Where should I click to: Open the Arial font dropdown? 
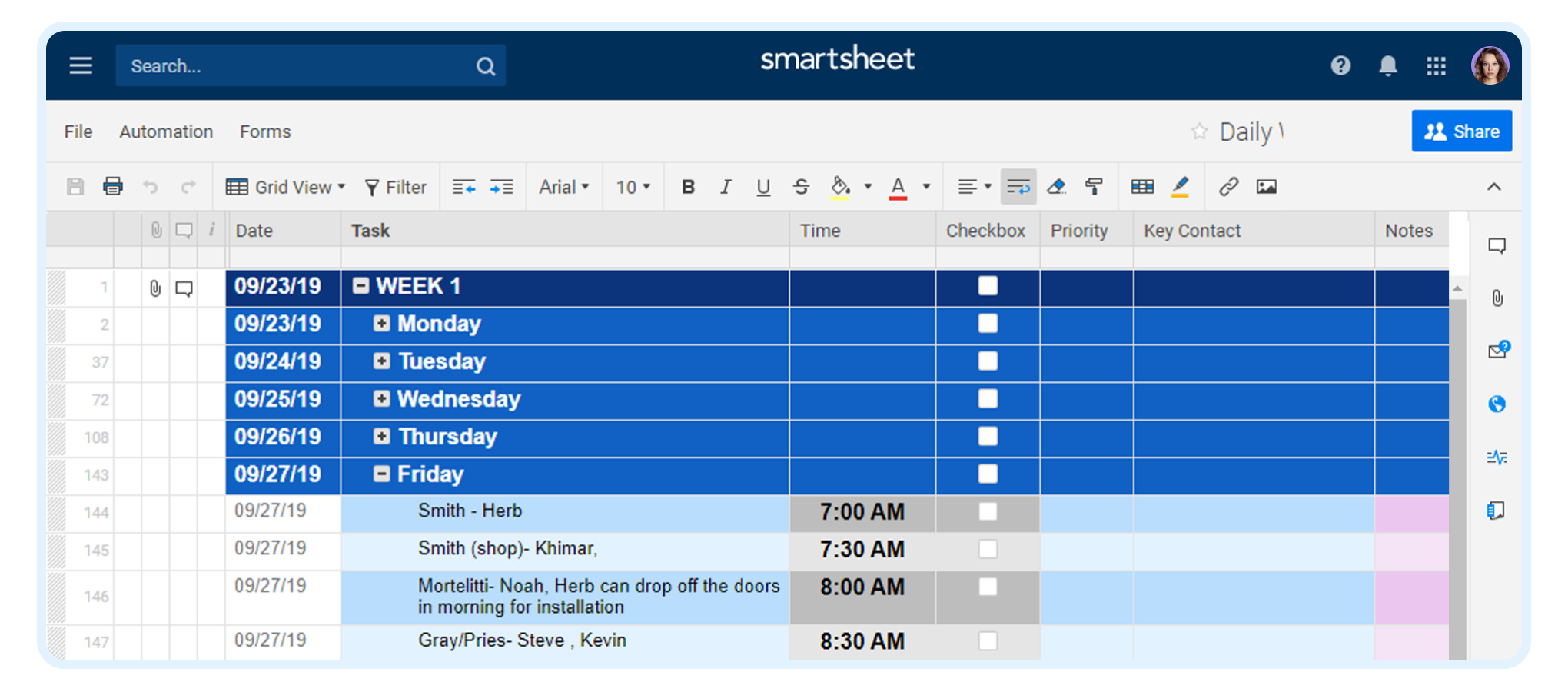click(564, 187)
